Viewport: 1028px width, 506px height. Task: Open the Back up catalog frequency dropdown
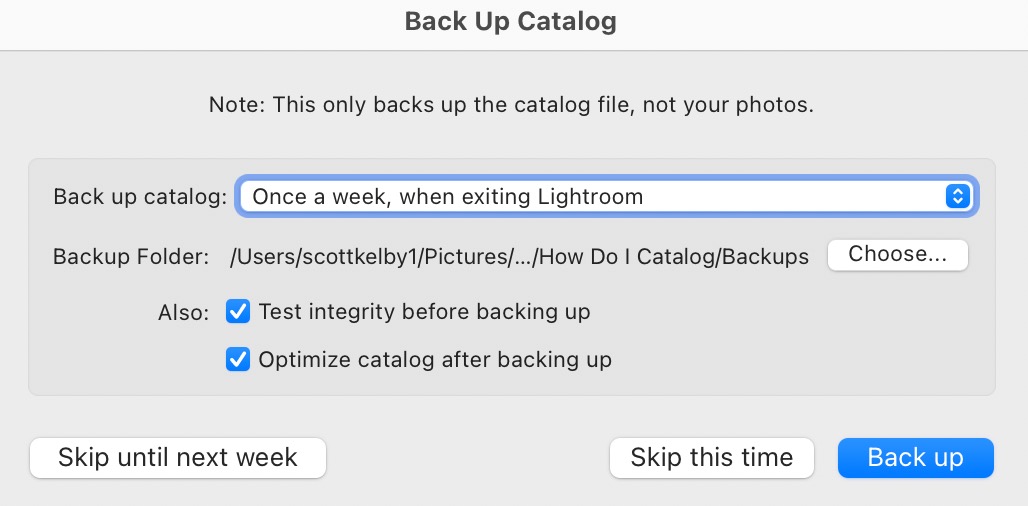click(x=600, y=197)
